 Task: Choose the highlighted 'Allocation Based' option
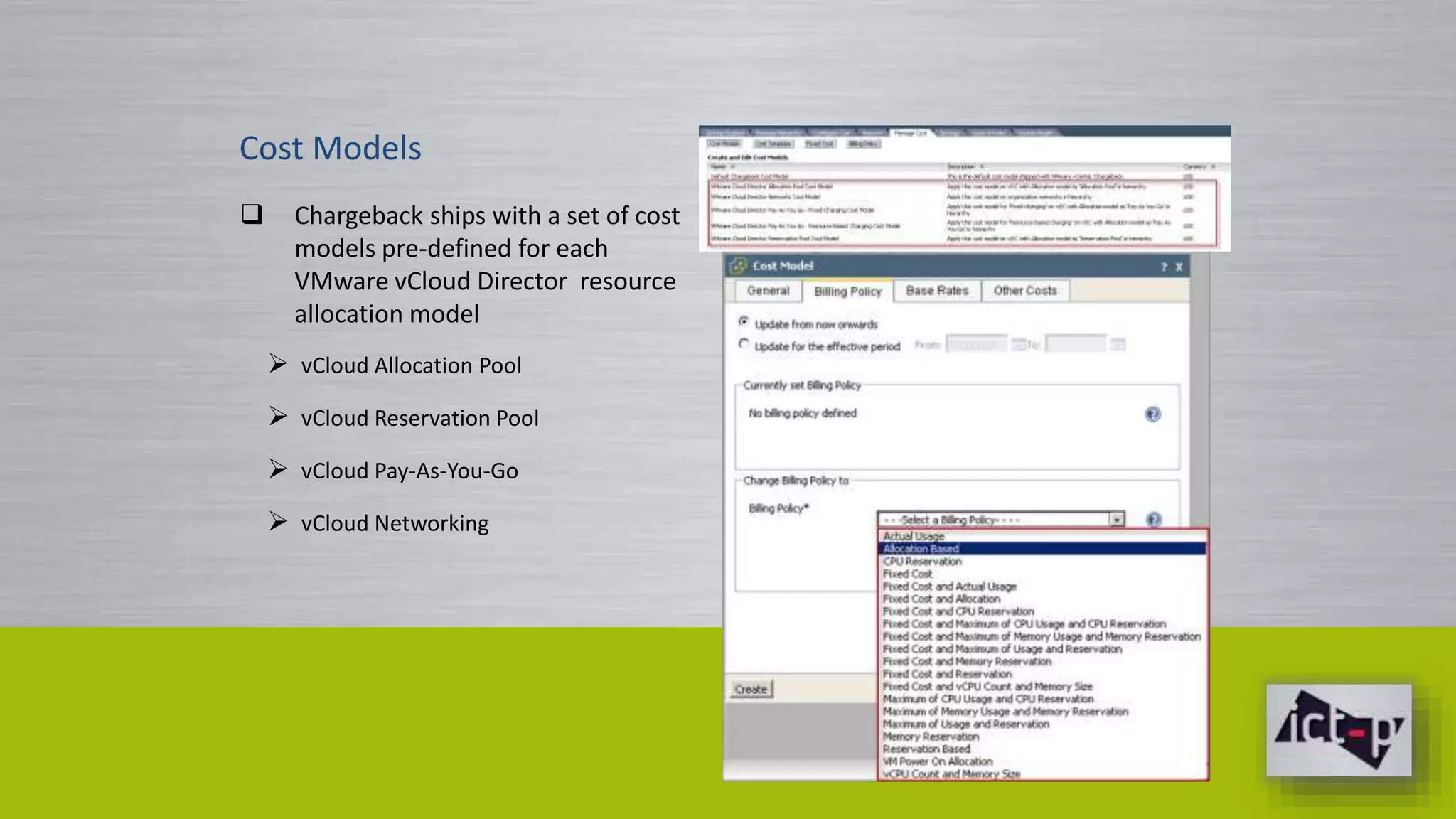(1043, 549)
